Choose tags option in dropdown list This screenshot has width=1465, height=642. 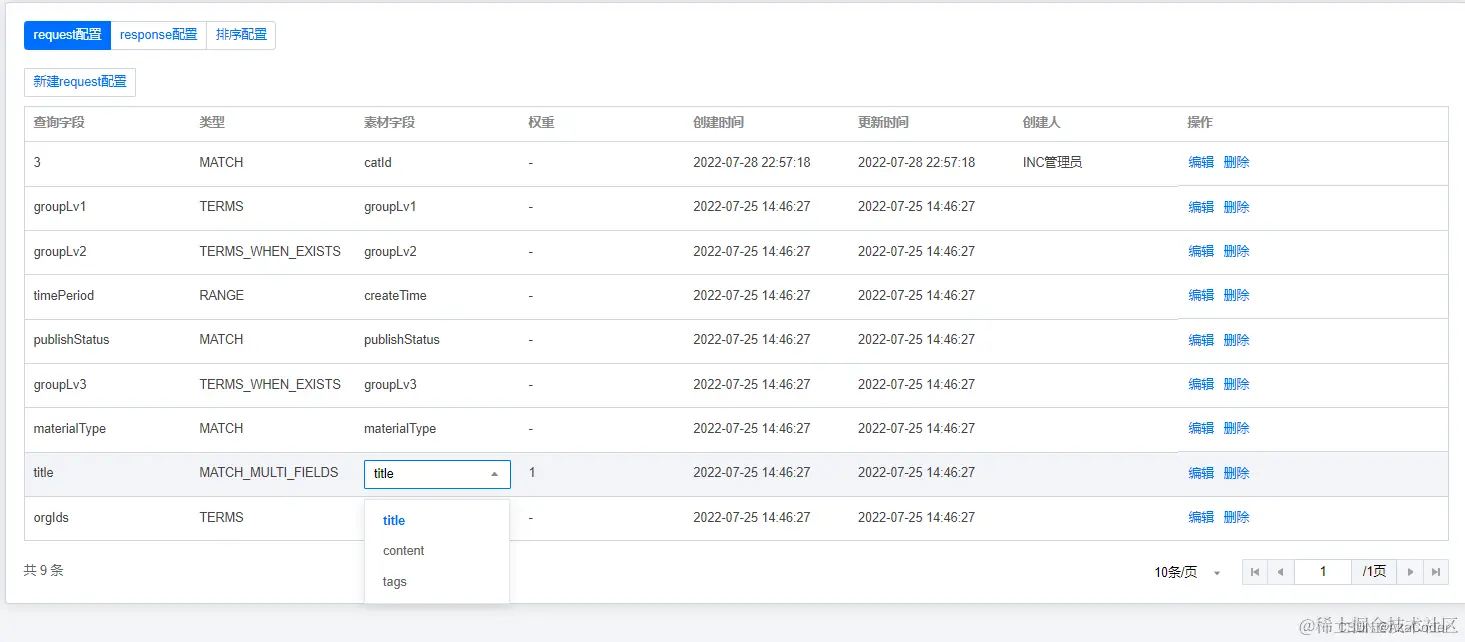tap(437, 582)
